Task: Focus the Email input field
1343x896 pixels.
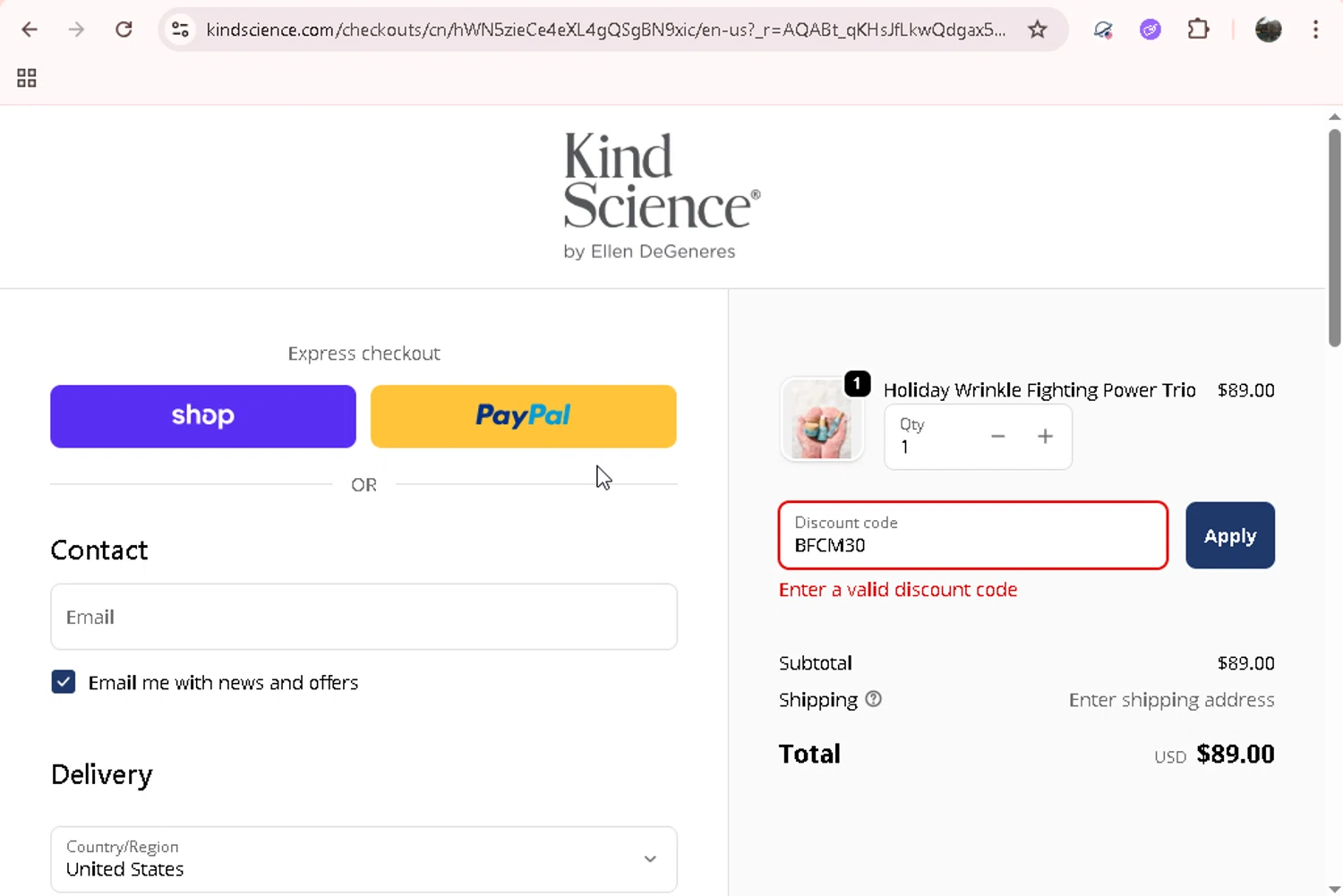Action: [364, 617]
